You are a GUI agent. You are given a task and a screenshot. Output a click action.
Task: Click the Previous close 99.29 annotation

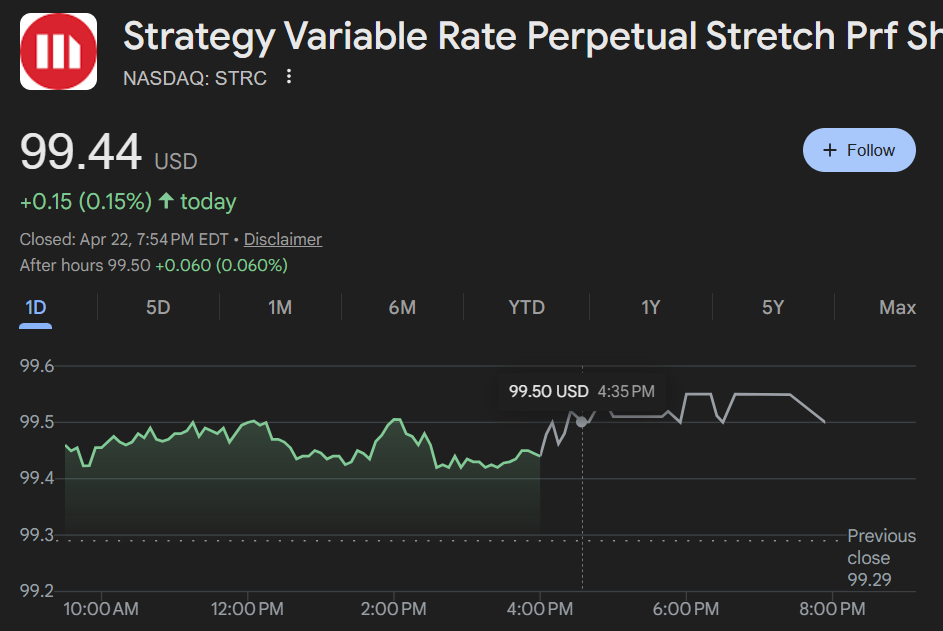pyautogui.click(x=881, y=557)
